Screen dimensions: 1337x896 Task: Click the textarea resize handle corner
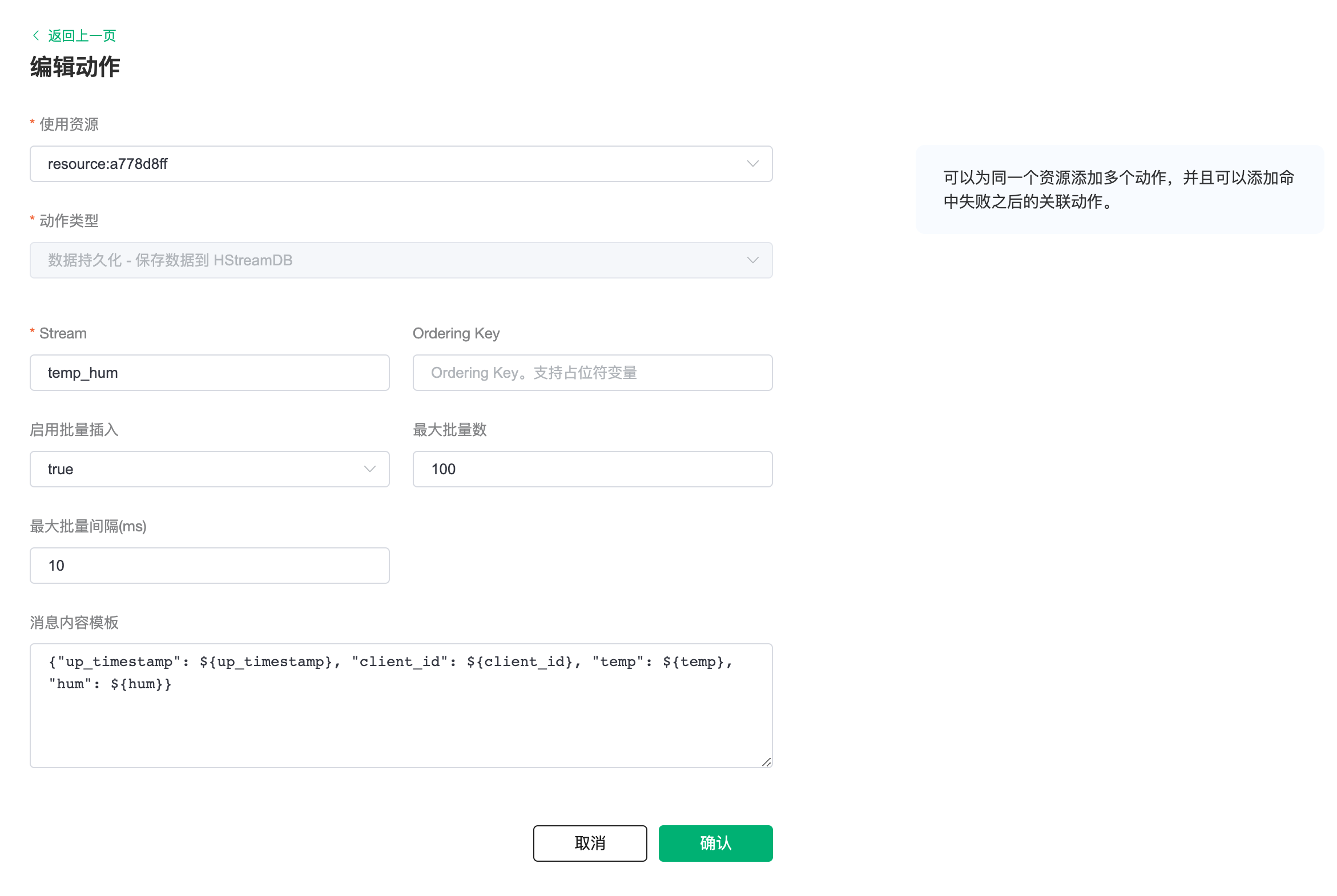[x=766, y=762]
